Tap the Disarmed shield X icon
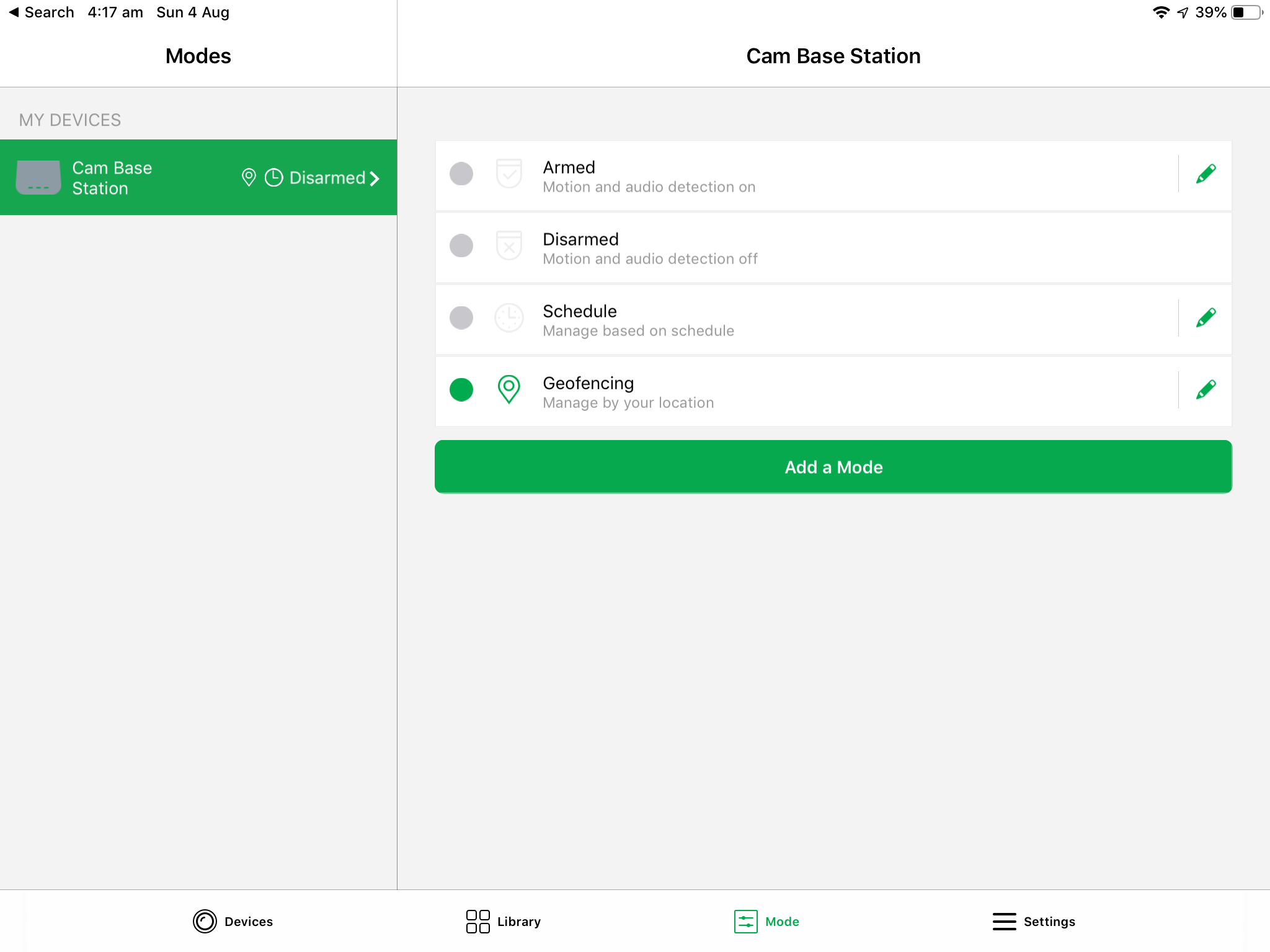This screenshot has height=952, width=1270. [508, 245]
